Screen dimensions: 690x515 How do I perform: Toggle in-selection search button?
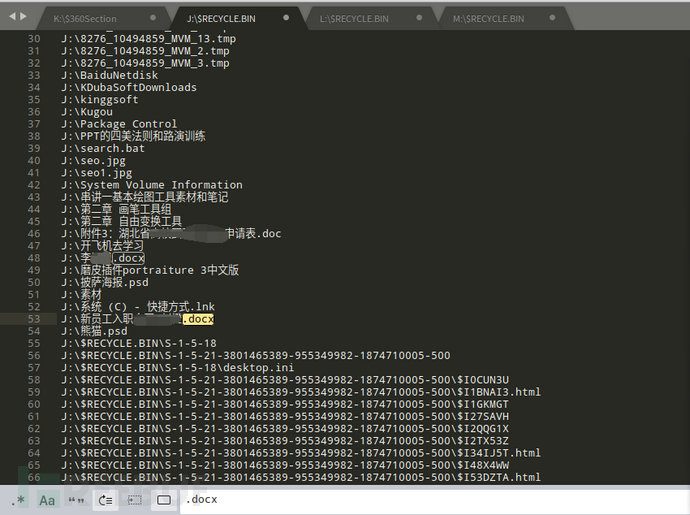click(x=135, y=500)
